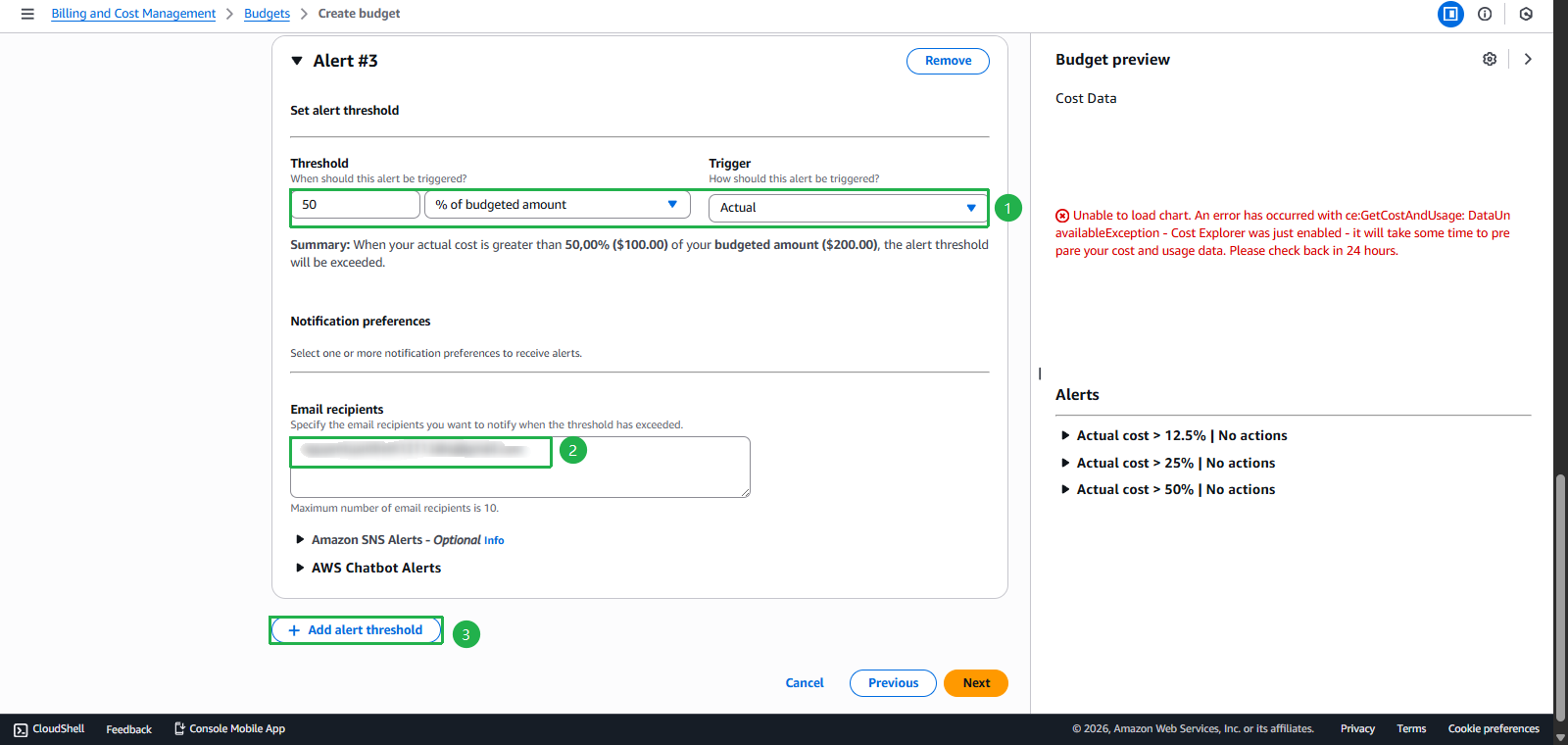1568x745 pixels.
Task: Click the hexagon icon at top right
Action: click(1526, 14)
